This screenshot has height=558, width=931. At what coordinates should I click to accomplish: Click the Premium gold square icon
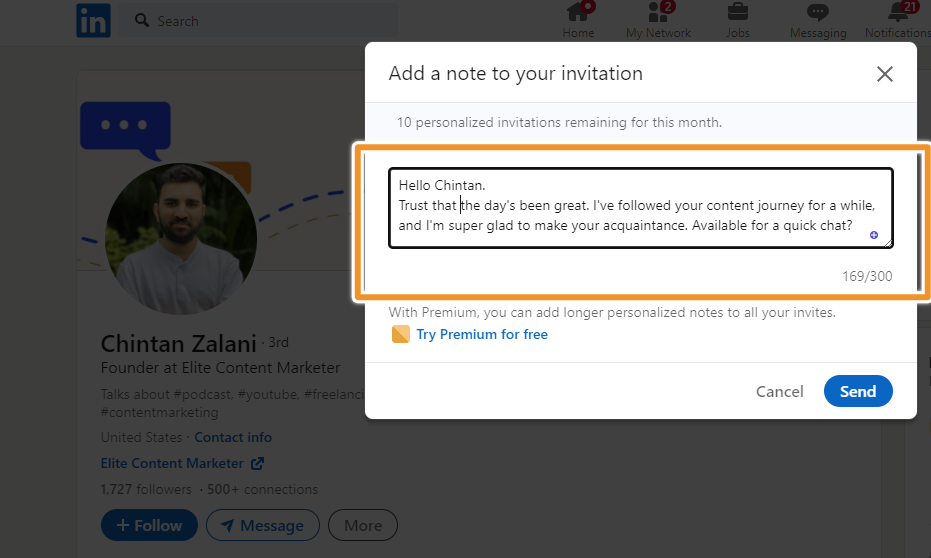401,334
